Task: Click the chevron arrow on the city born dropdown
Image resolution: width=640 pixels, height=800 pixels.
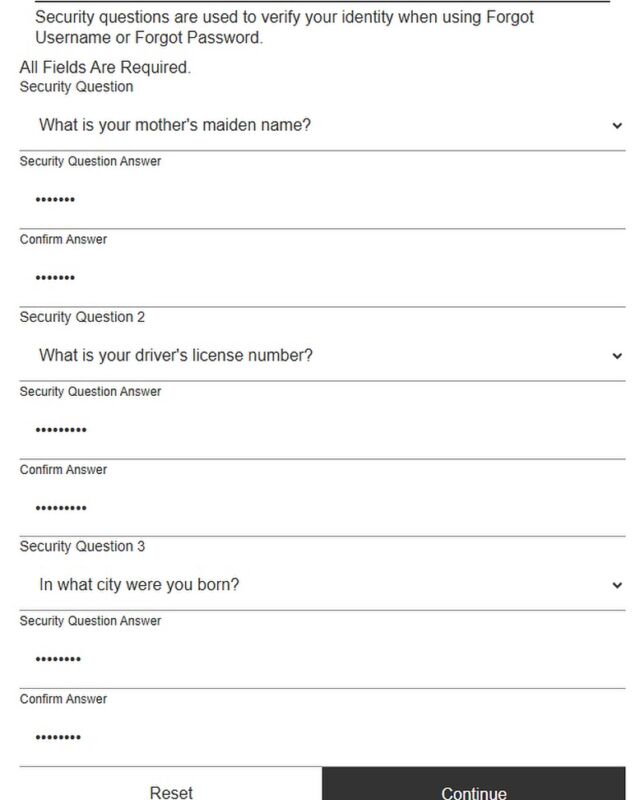Action: (616, 585)
